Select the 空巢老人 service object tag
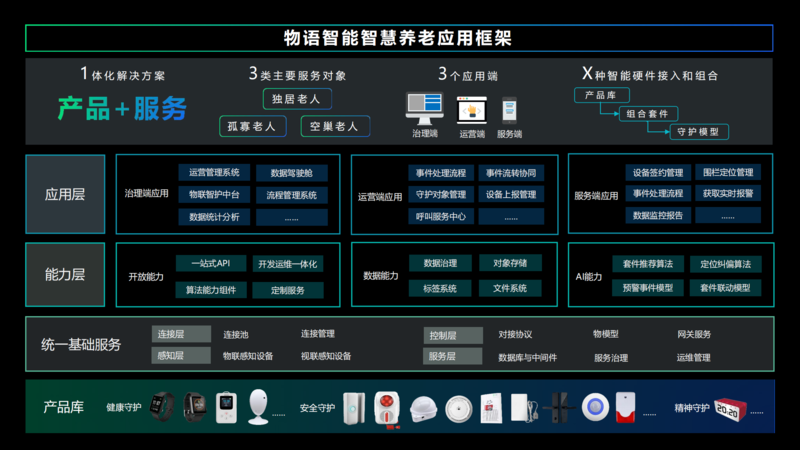800x450 pixels. click(x=335, y=127)
